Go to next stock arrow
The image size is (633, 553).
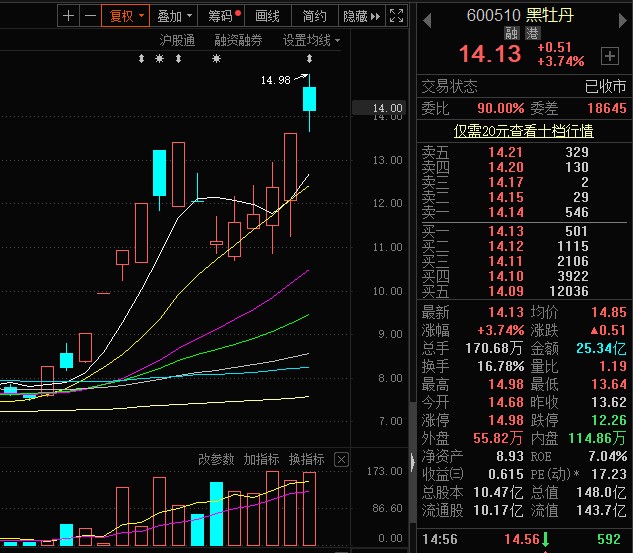(622, 20)
